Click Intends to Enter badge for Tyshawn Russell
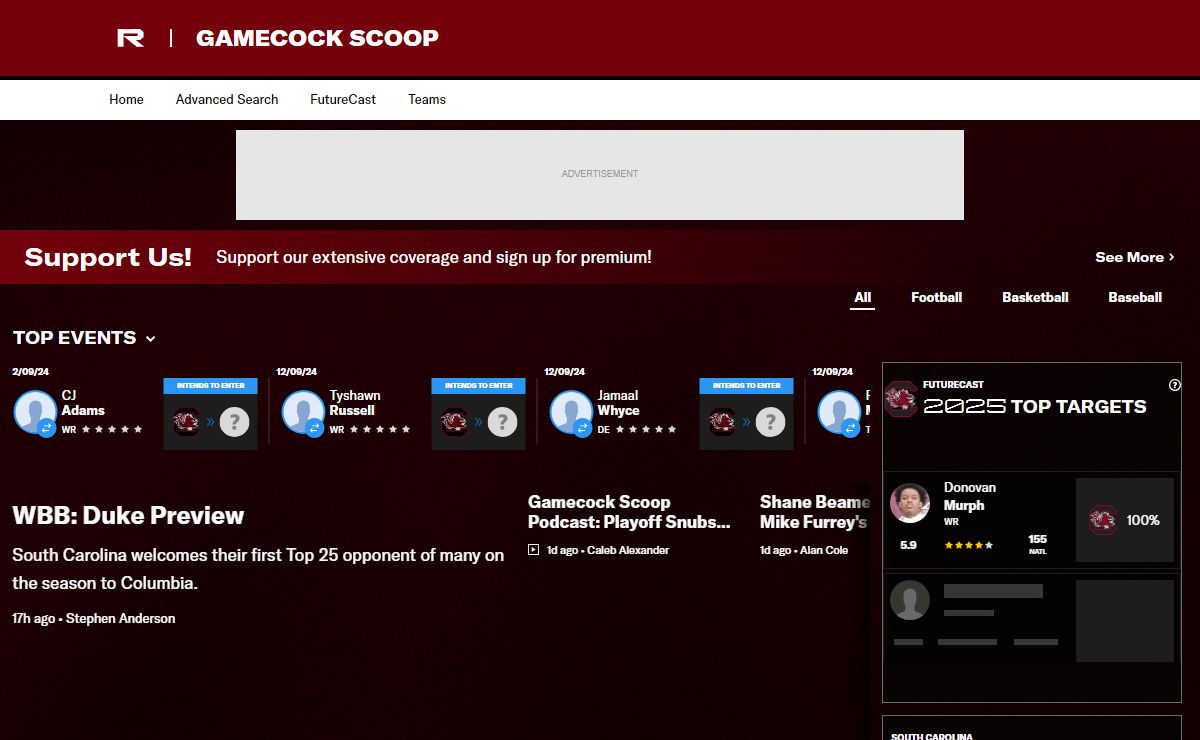 [x=479, y=385]
